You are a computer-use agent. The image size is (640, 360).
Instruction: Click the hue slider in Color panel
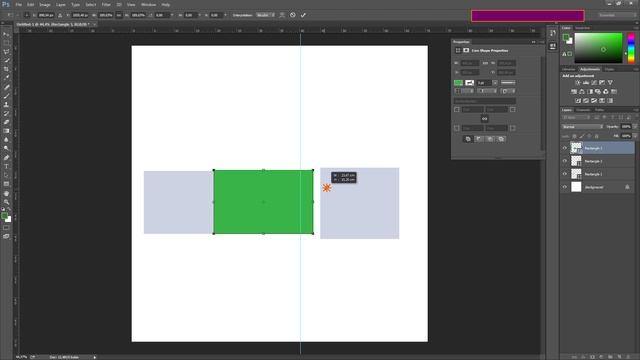click(x=631, y=48)
